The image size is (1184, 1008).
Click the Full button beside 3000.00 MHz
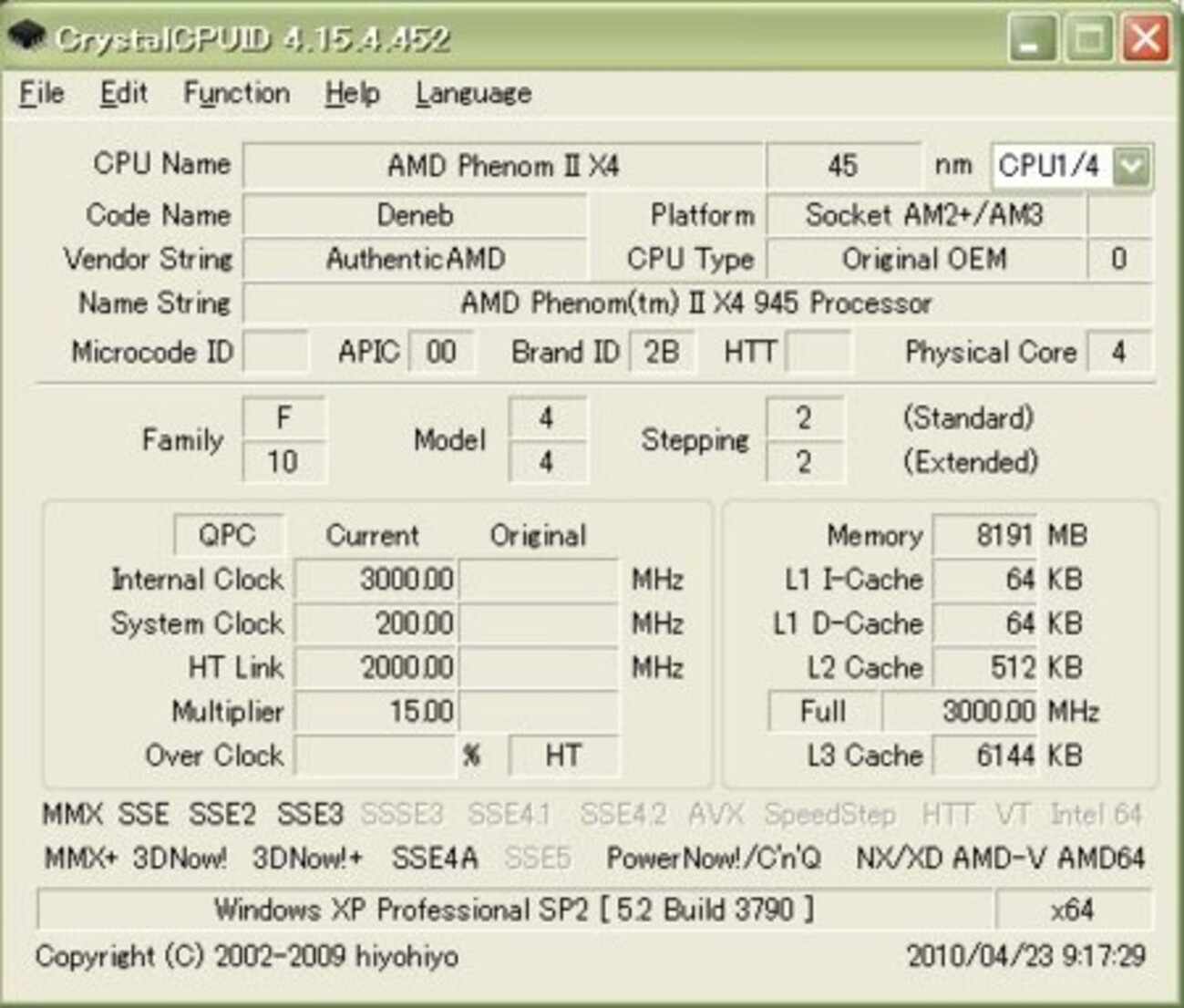pyautogui.click(x=823, y=711)
